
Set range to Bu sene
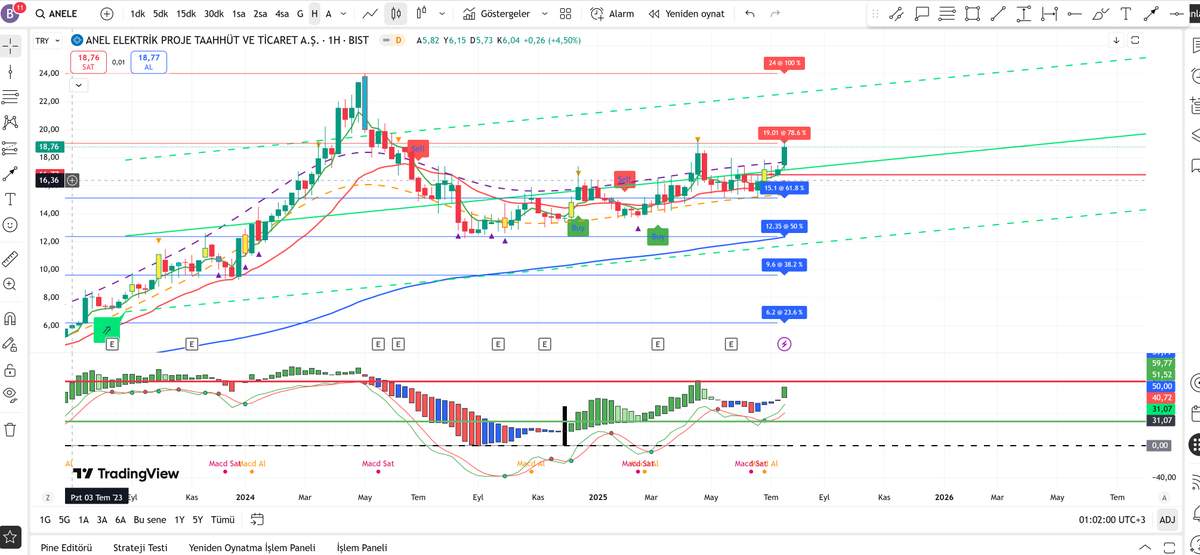point(150,519)
